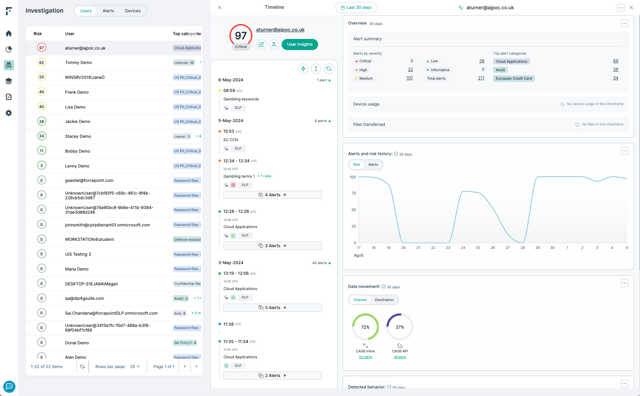
Task: Open the document reports icon in the sidebar
Action: pyautogui.click(x=9, y=97)
